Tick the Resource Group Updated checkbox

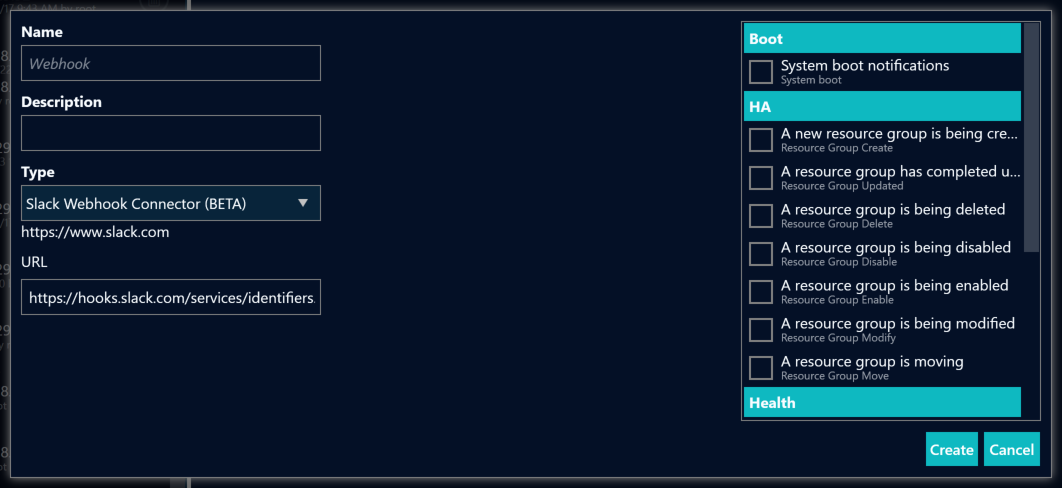(x=761, y=178)
